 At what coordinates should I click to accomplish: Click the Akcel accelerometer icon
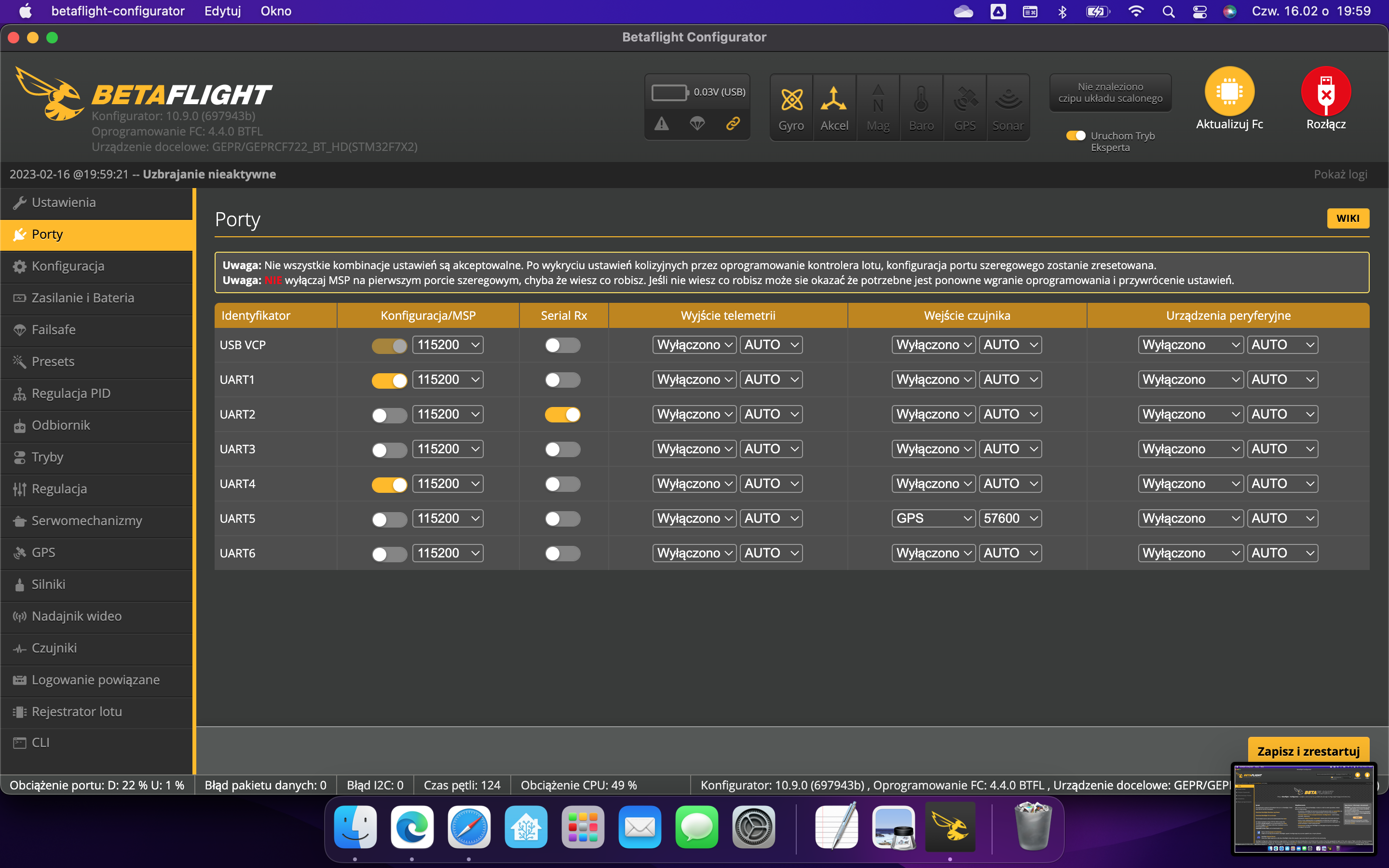tap(833, 100)
